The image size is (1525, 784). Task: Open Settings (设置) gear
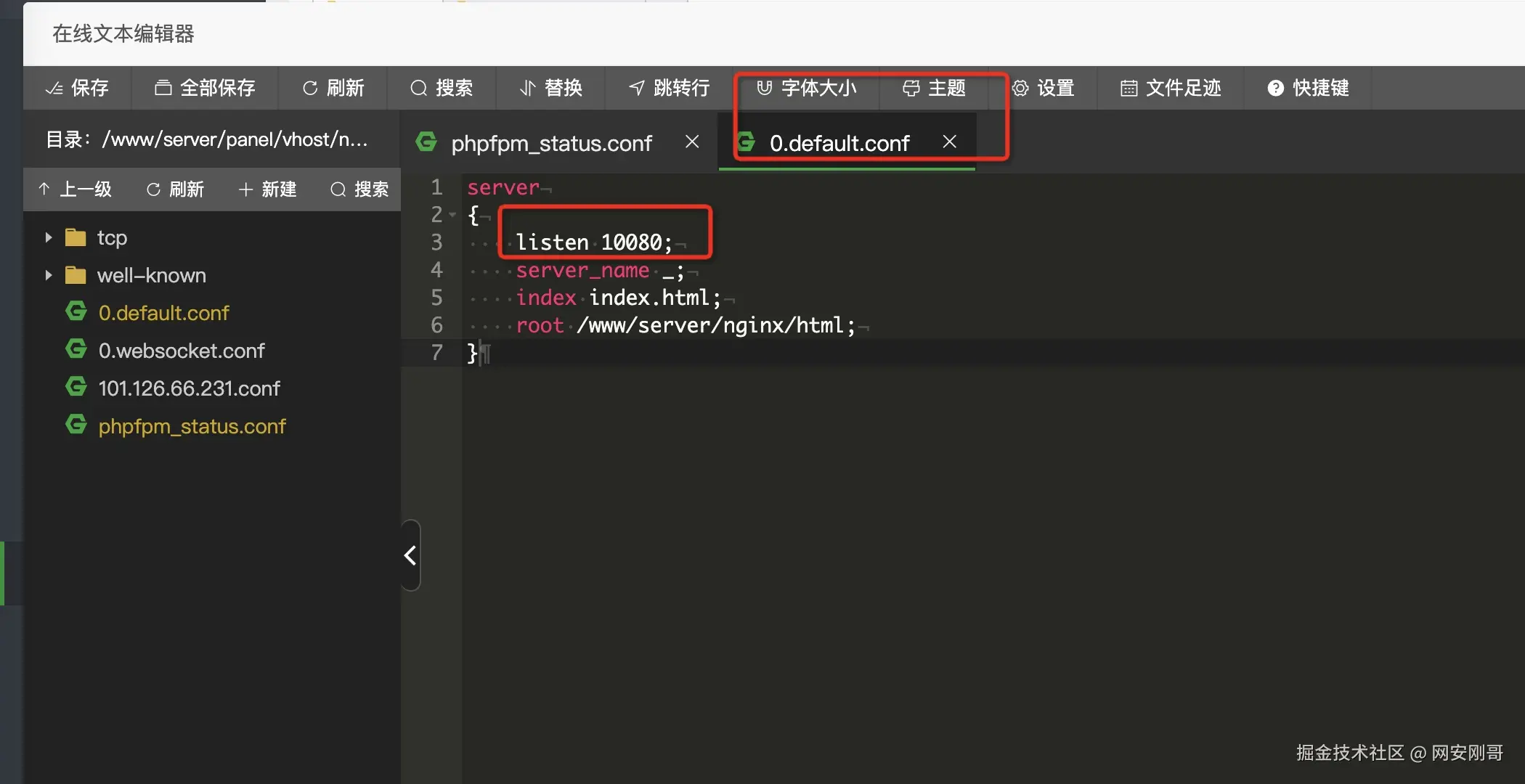click(x=1043, y=88)
